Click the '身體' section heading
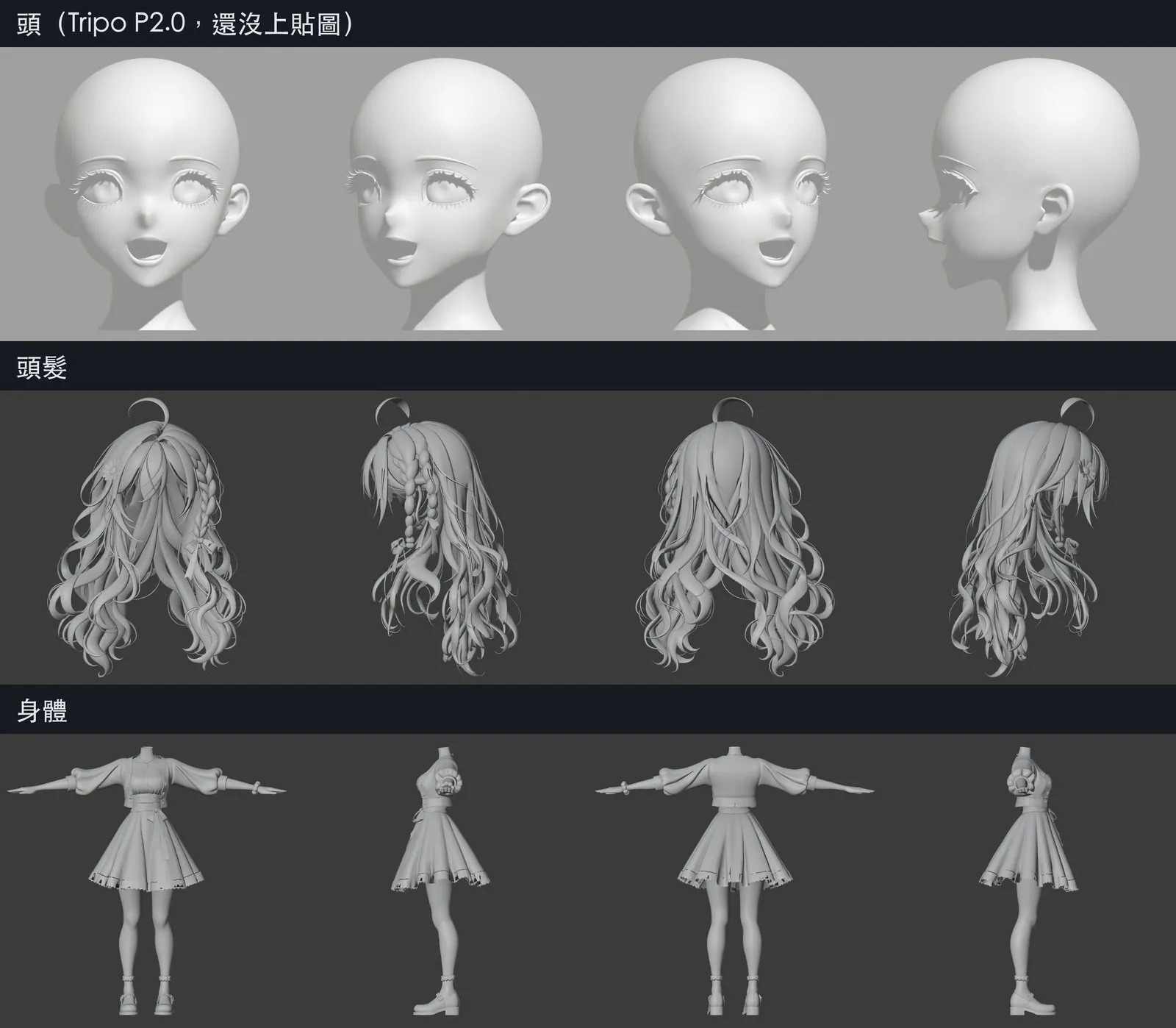Screen dimensions: 1176x1028 [x=42, y=710]
